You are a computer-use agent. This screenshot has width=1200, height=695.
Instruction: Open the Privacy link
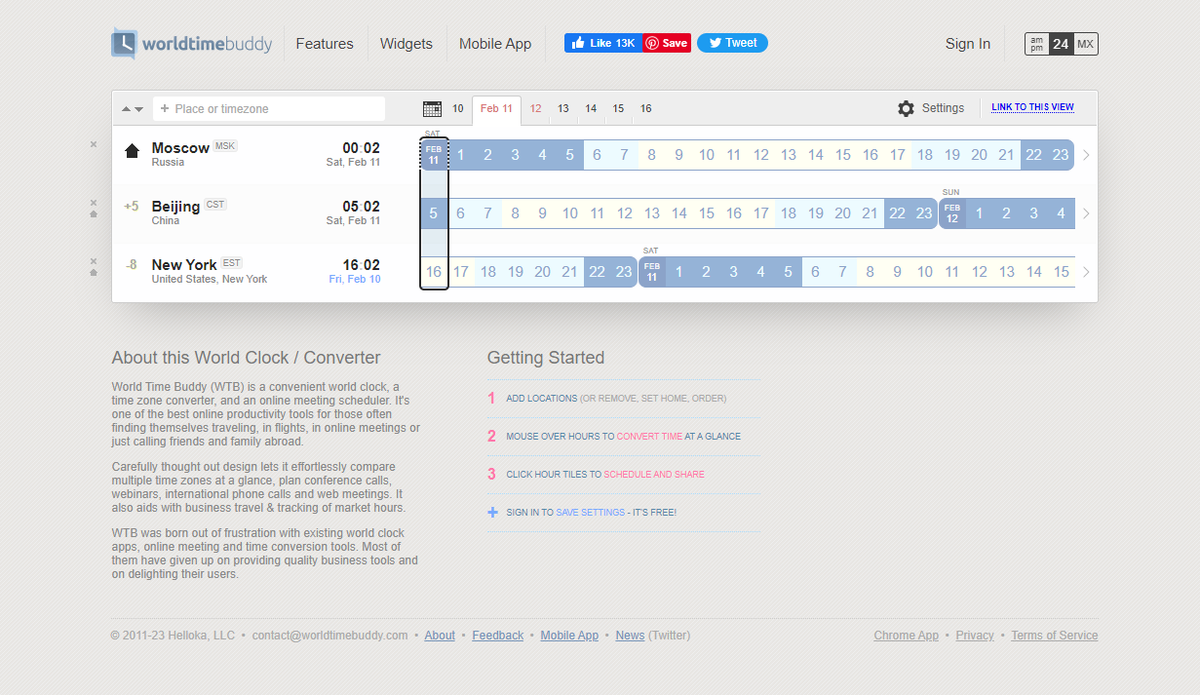pos(975,635)
